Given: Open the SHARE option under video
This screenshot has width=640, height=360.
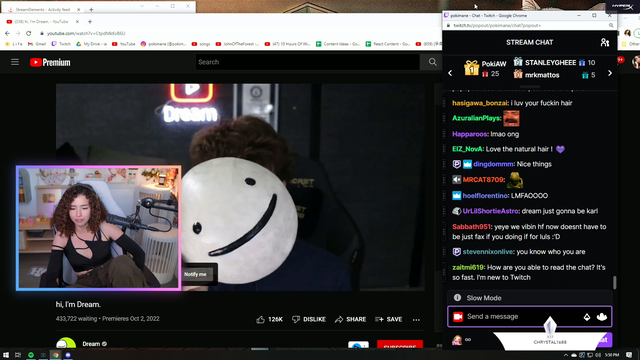Looking at the screenshot, I should [x=351, y=319].
